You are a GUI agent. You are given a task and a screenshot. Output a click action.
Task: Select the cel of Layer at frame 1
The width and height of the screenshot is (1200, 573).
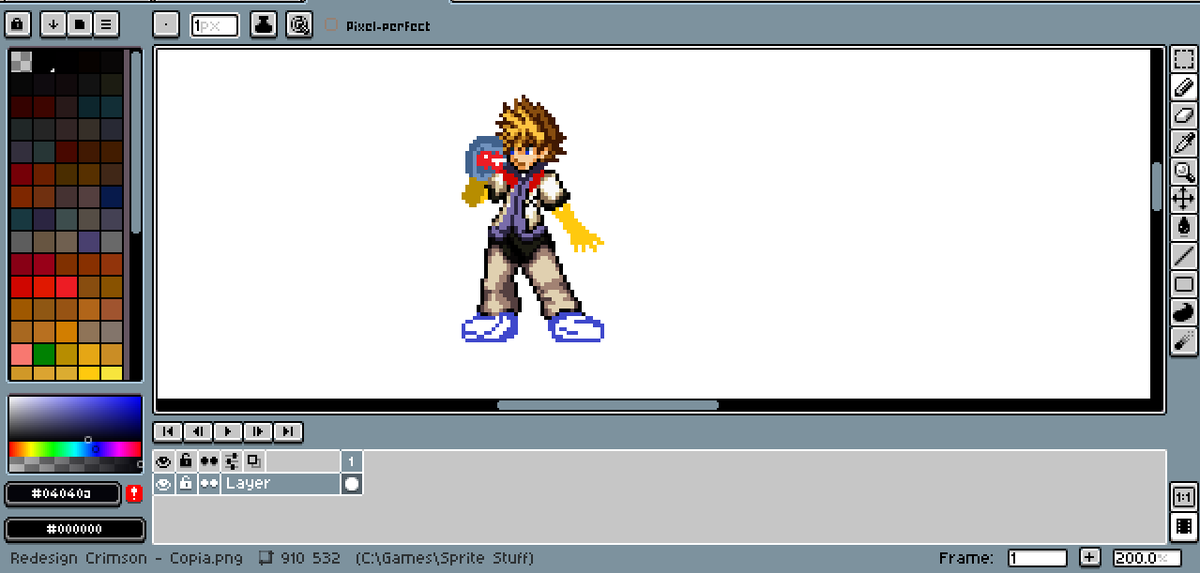click(351, 483)
